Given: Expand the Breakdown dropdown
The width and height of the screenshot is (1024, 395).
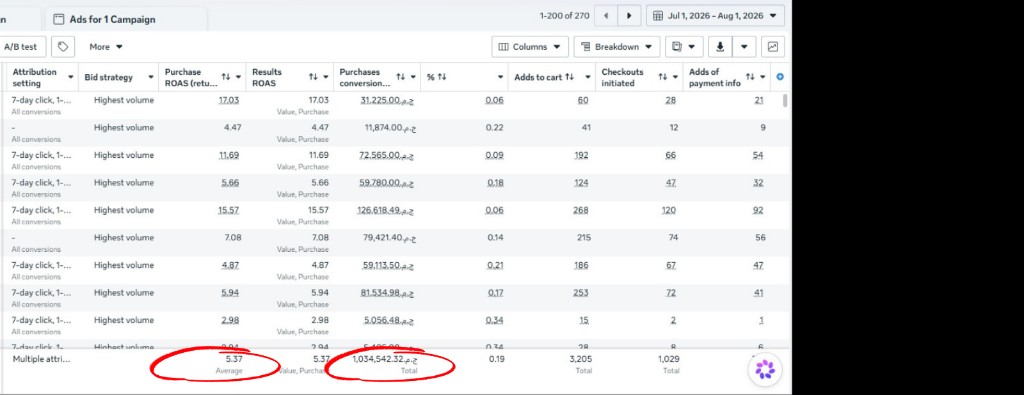Looking at the screenshot, I should click(x=616, y=47).
